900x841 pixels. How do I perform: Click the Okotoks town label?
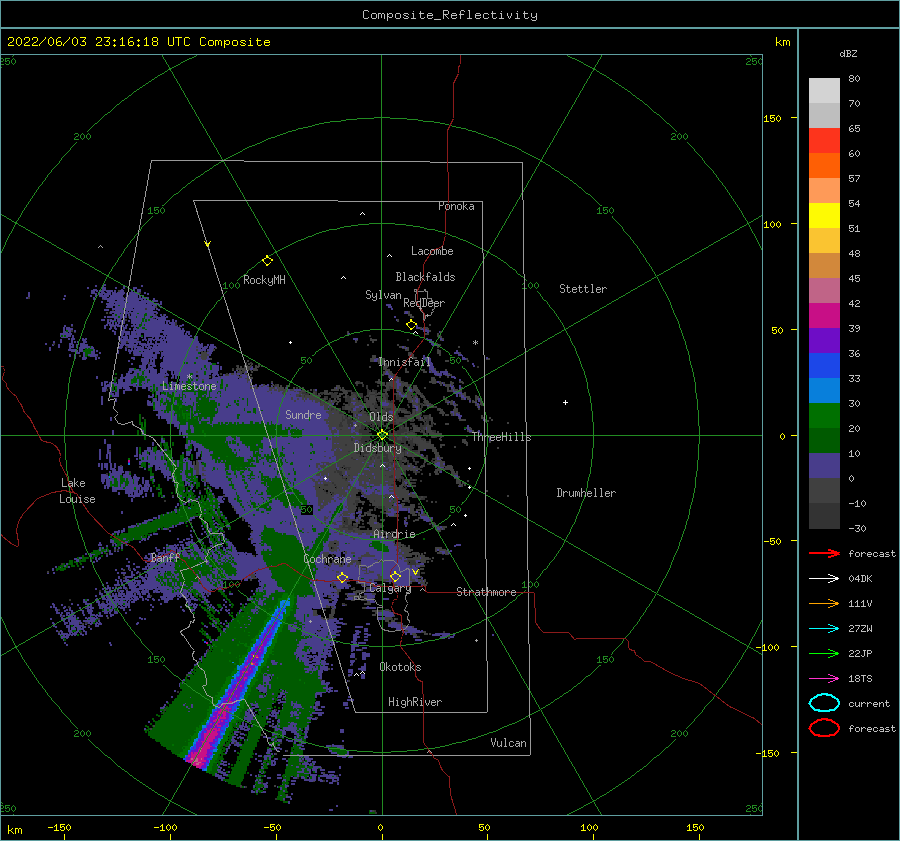click(400, 667)
